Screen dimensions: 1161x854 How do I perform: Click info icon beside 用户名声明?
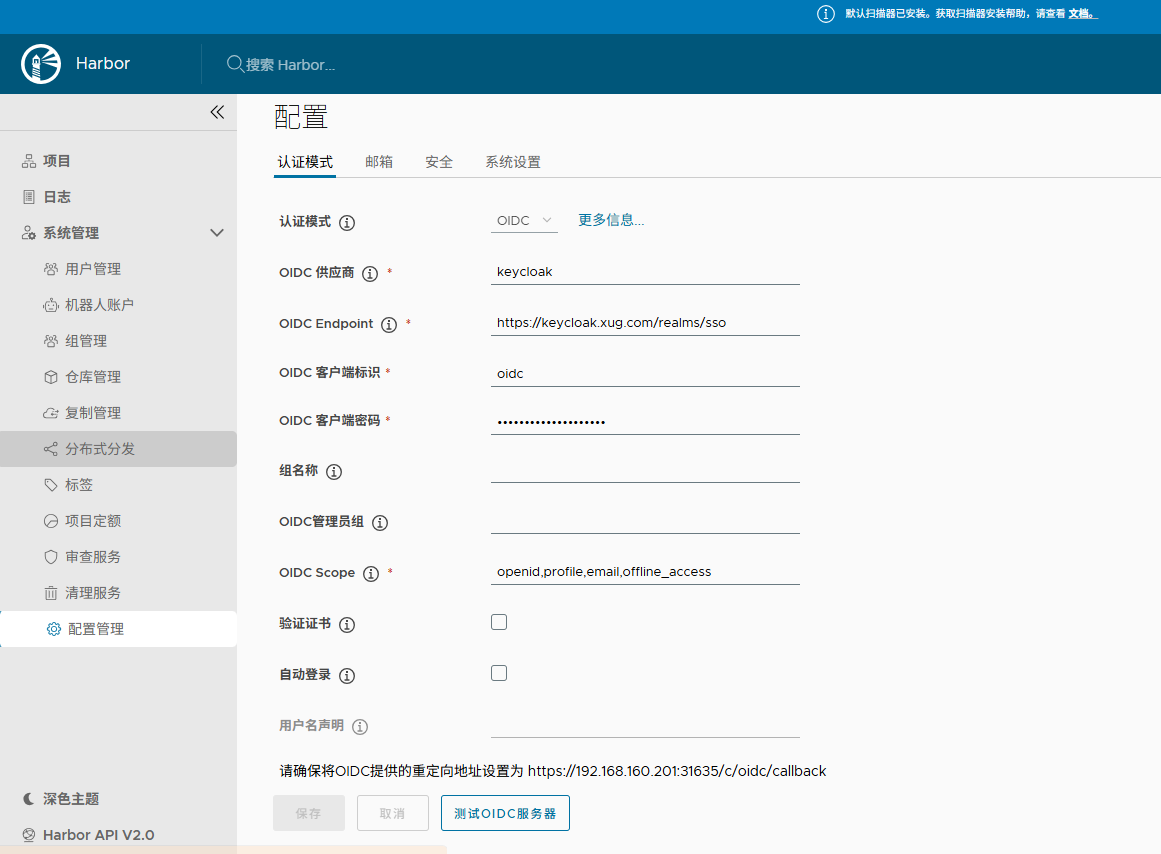360,727
